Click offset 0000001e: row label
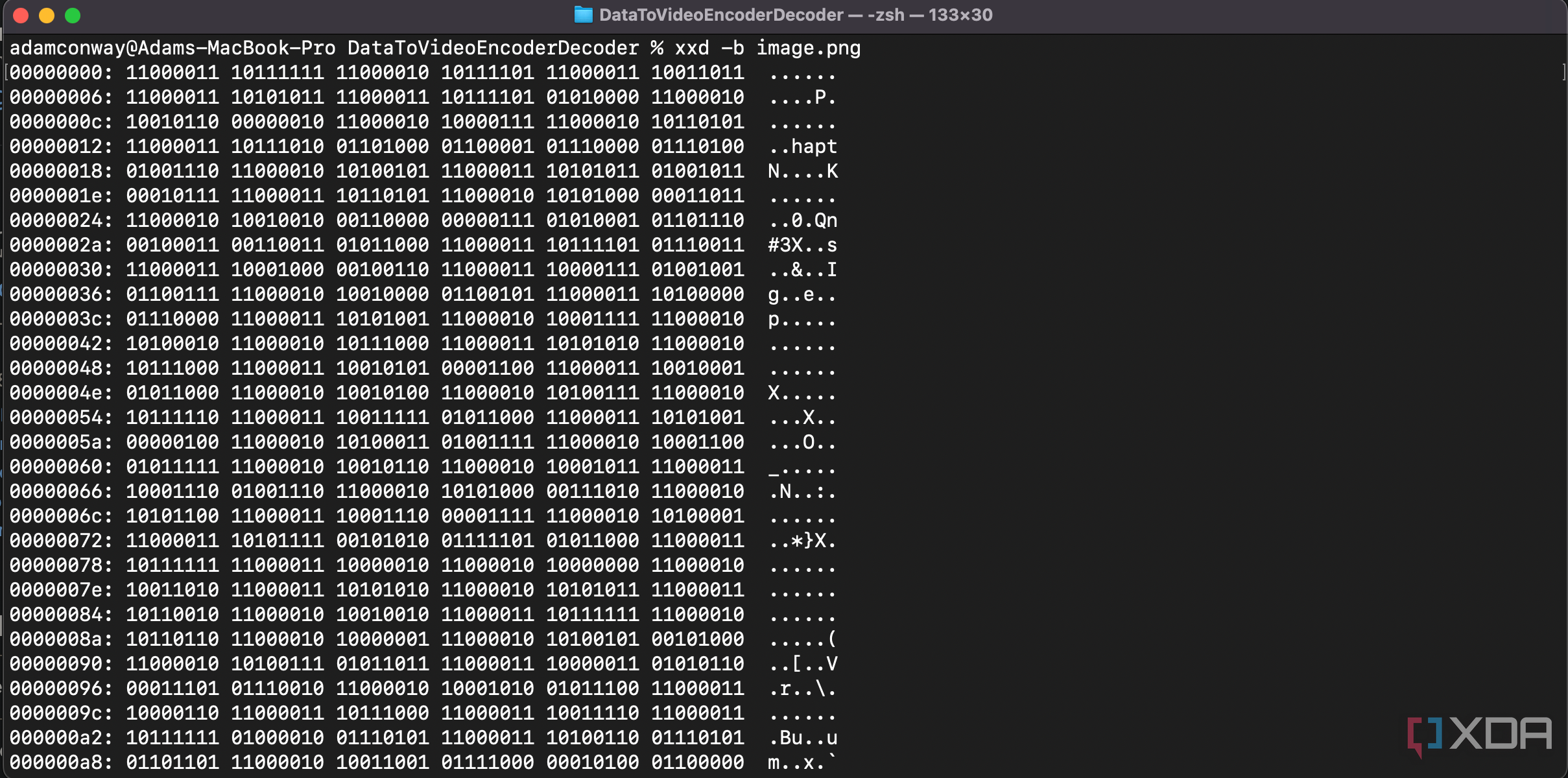Screen dimensions: 1568x778 pos(62,196)
